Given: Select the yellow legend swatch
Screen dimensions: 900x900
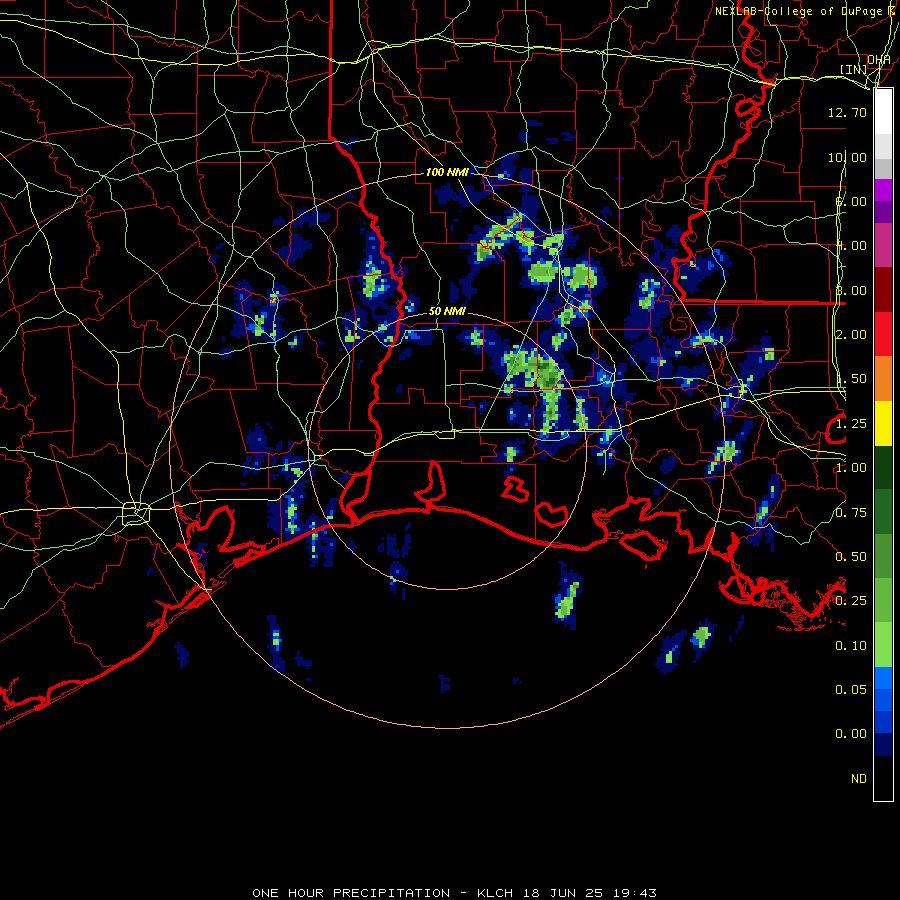Looking at the screenshot, I should pos(883,423).
